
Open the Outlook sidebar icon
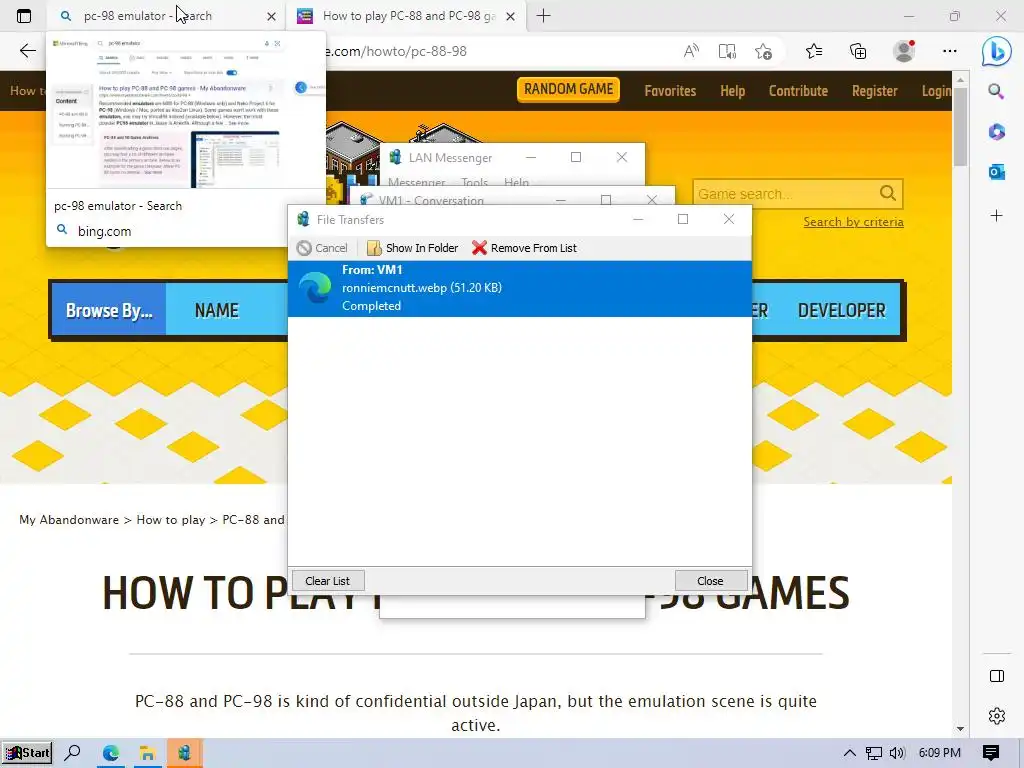[x=997, y=172]
